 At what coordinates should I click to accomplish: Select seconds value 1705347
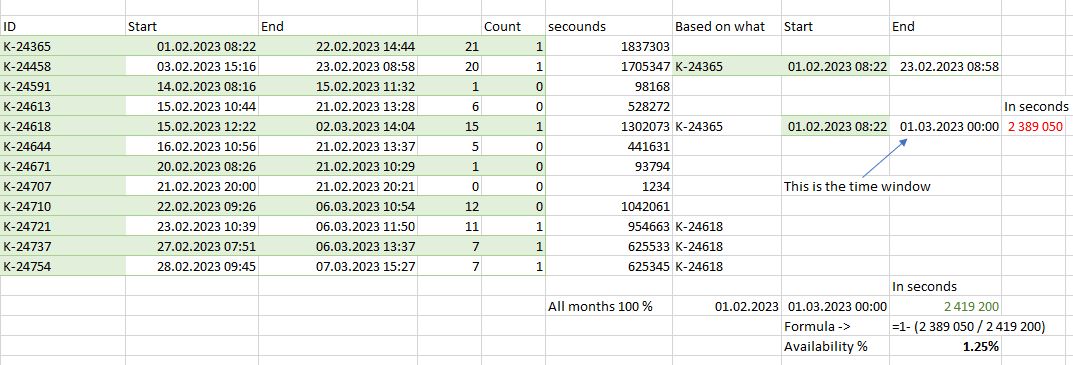pyautogui.click(x=608, y=66)
